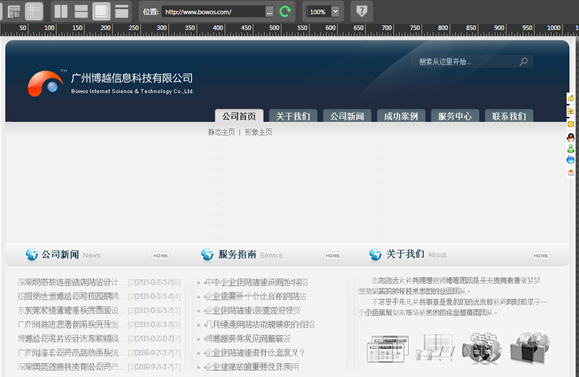Click the help shield question-mark icon

click(x=362, y=11)
